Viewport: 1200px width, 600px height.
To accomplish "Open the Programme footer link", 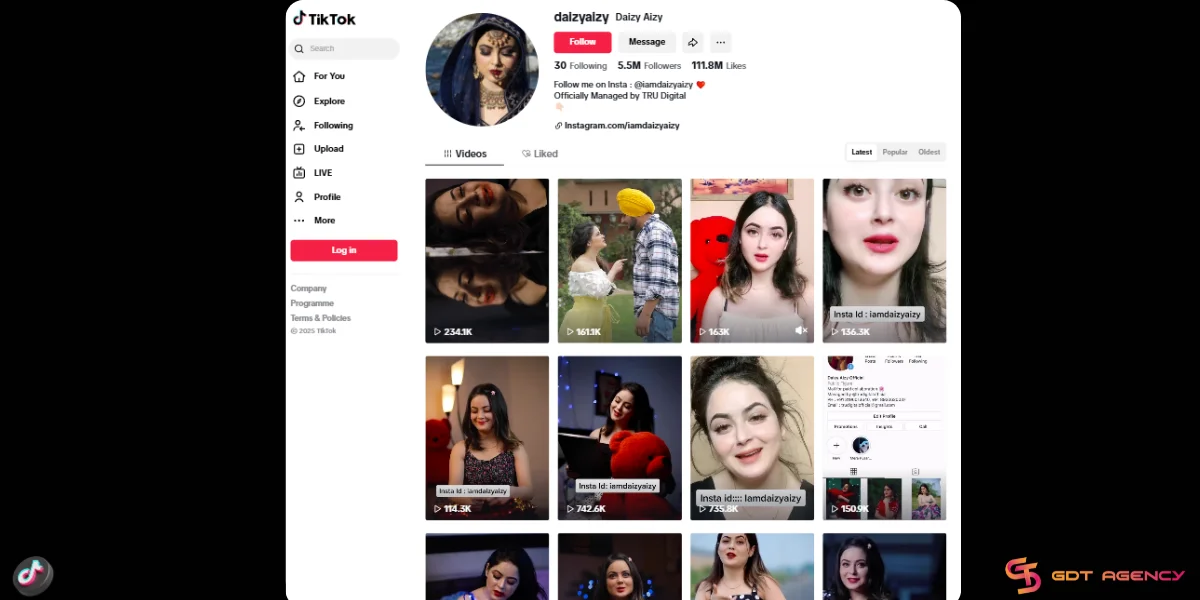I will point(313,303).
